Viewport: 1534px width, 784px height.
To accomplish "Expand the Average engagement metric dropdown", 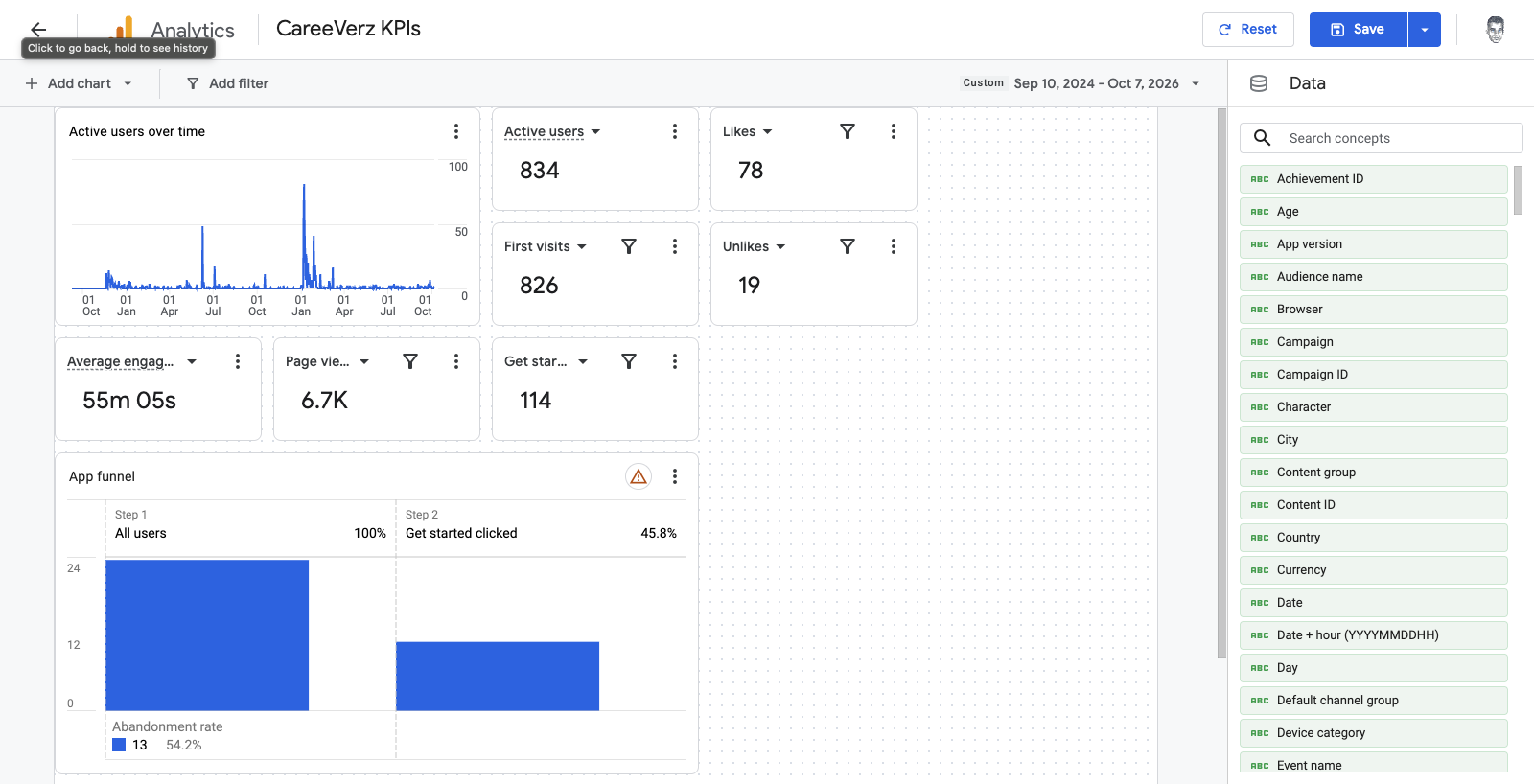I will (192, 361).
